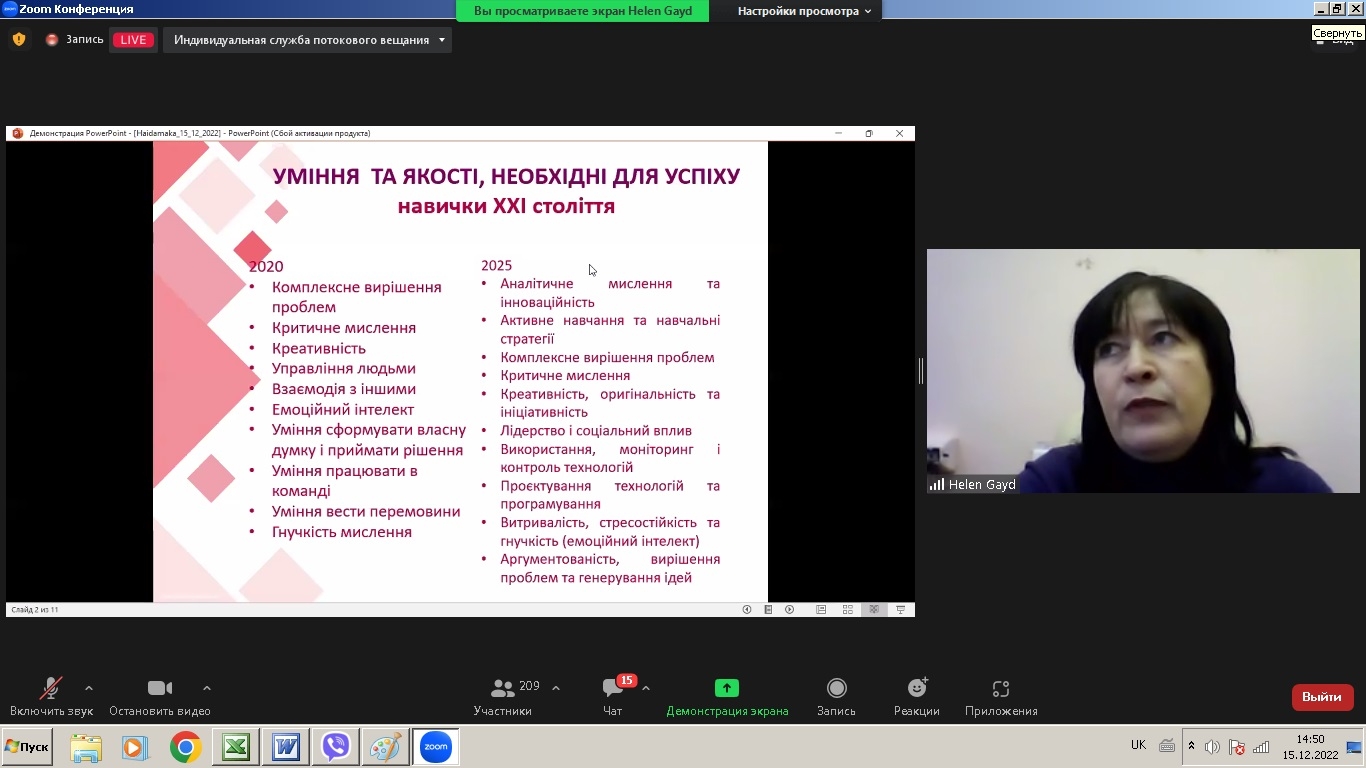Switch PowerPoint to Normal view

821,610
